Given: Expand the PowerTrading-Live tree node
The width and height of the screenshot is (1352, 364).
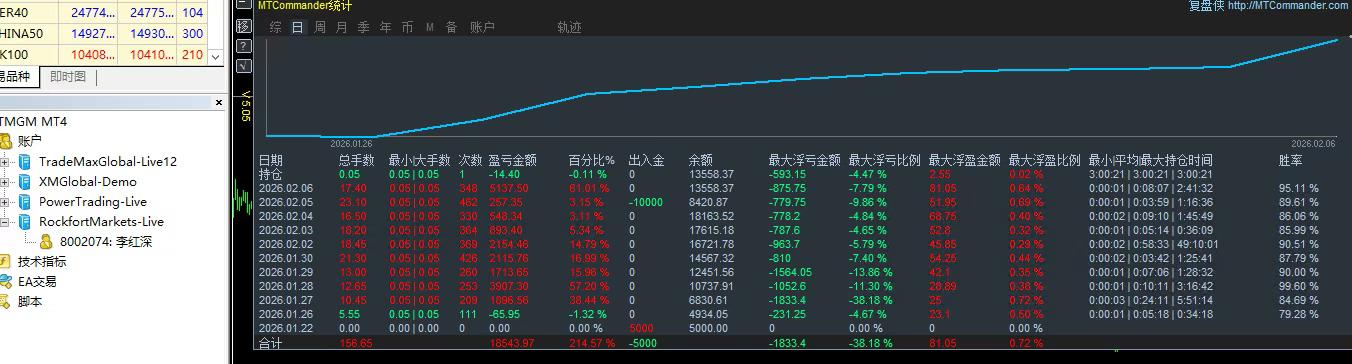Looking at the screenshot, I should coord(5,202).
